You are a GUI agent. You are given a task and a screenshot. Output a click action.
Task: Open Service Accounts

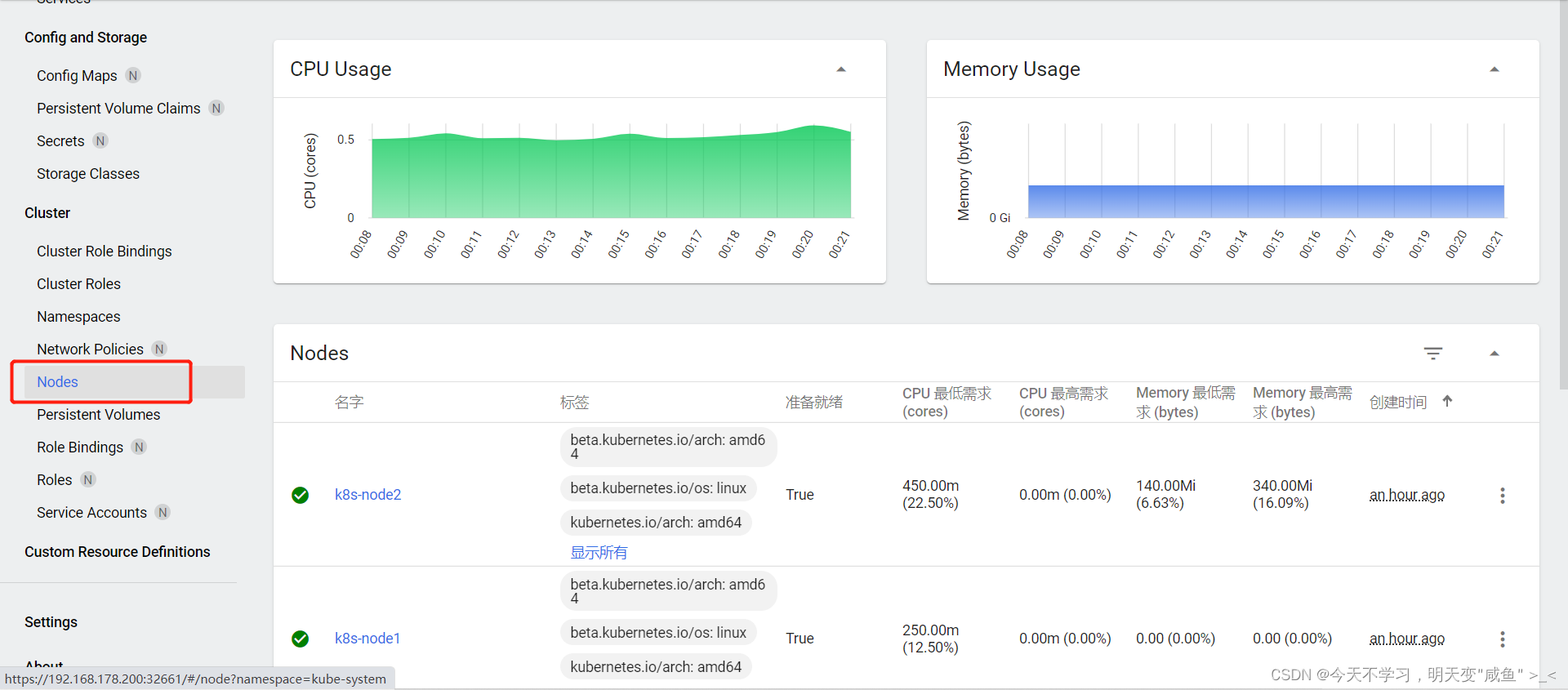pyautogui.click(x=91, y=512)
